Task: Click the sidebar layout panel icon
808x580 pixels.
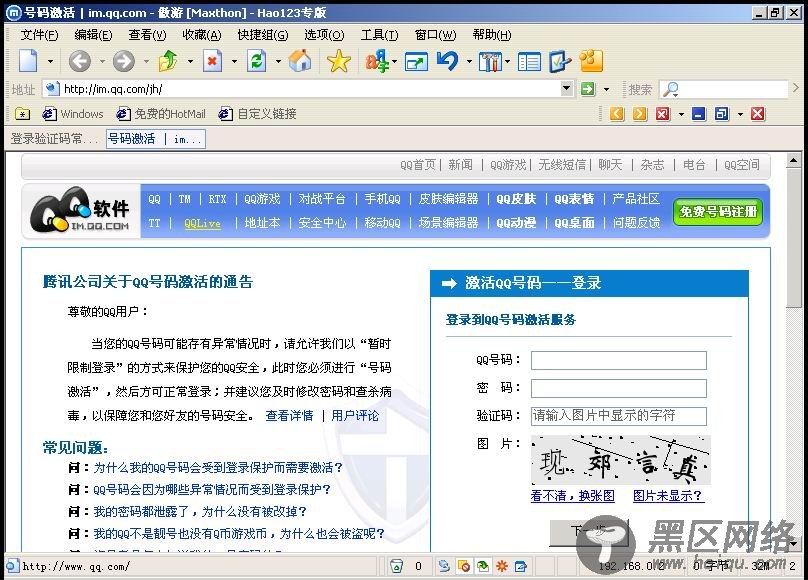Action: pyautogui.click(x=529, y=62)
